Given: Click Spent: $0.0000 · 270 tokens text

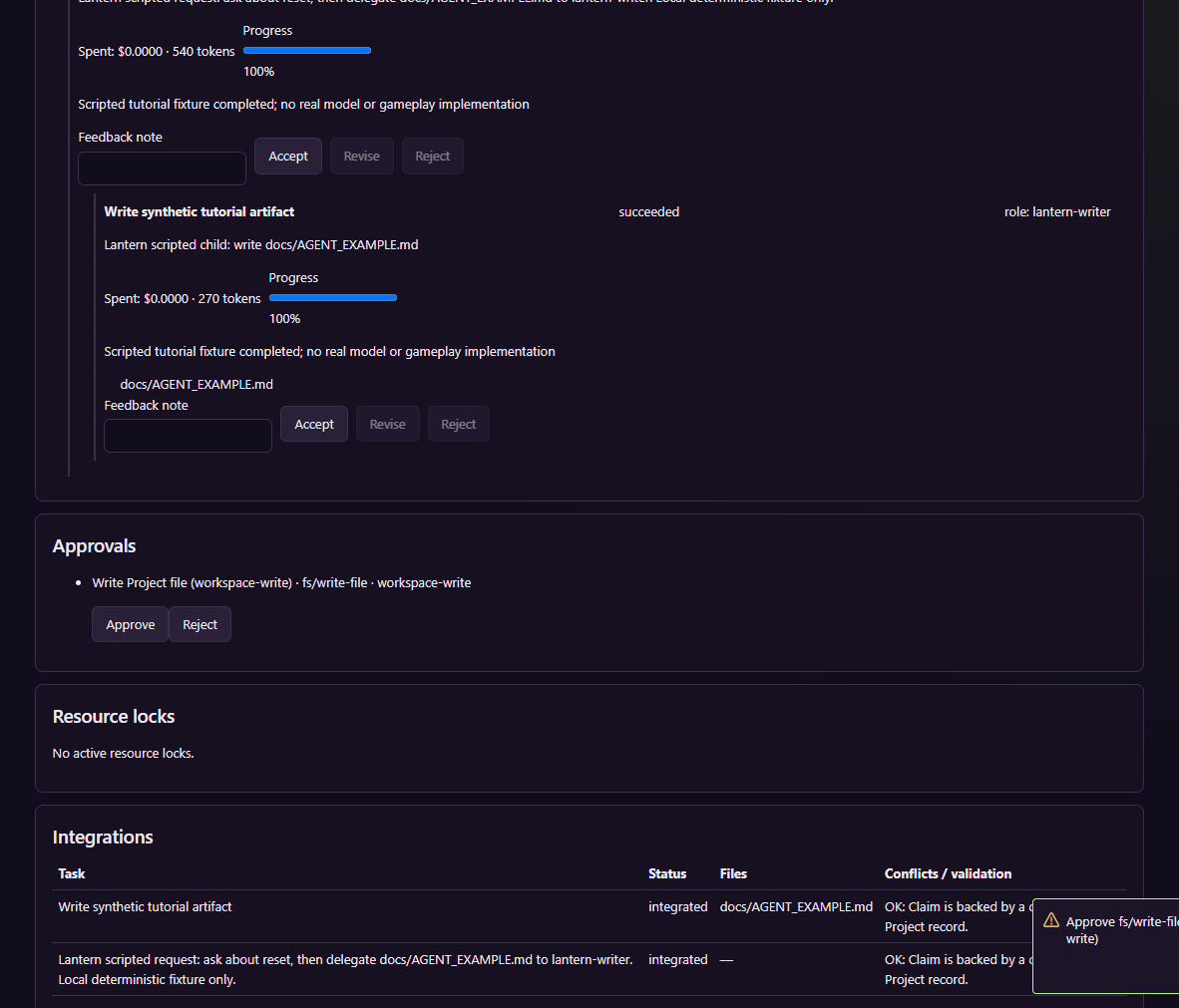Looking at the screenshot, I should point(183,298).
